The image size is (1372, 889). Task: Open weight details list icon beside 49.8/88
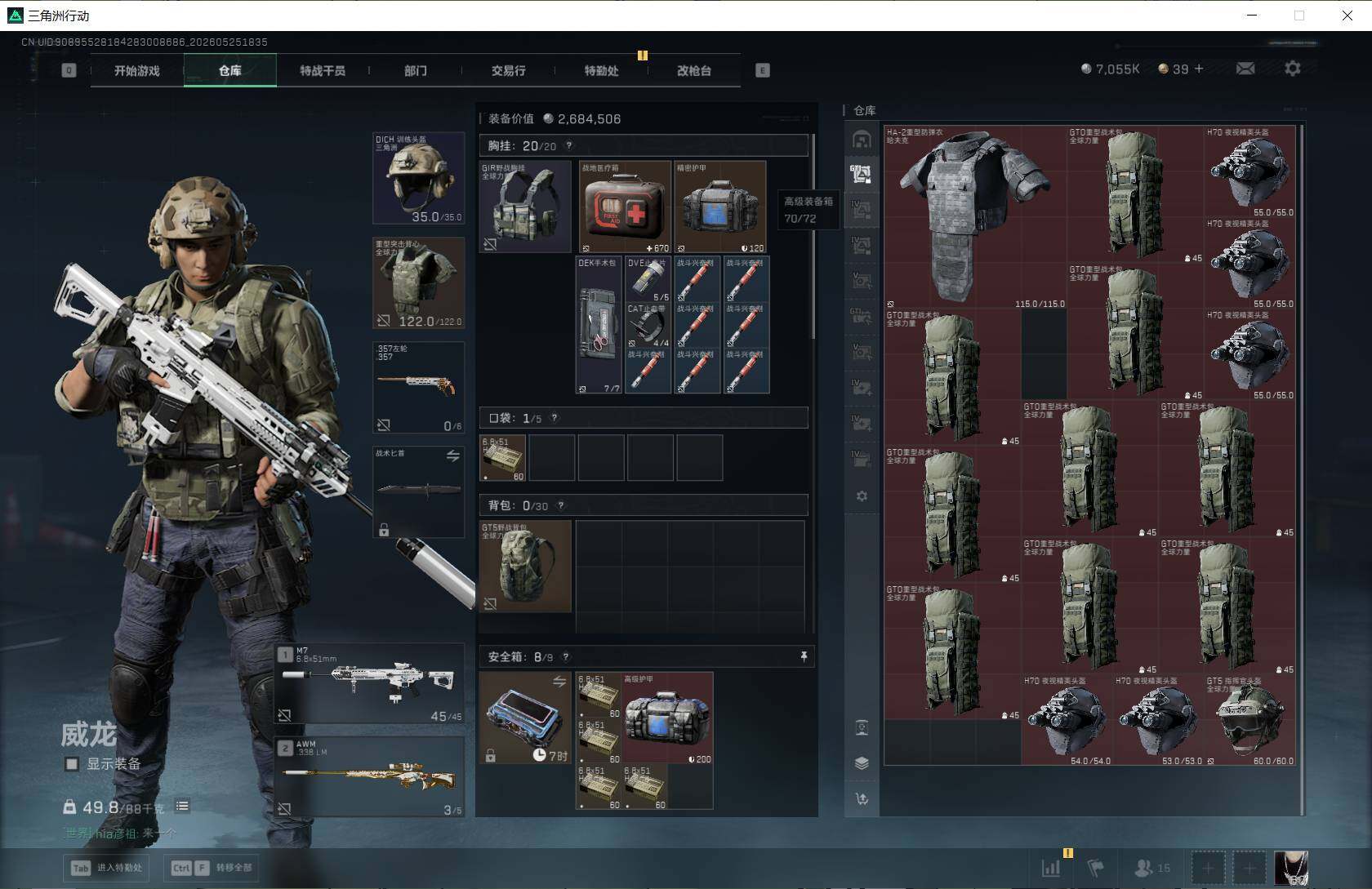point(182,806)
